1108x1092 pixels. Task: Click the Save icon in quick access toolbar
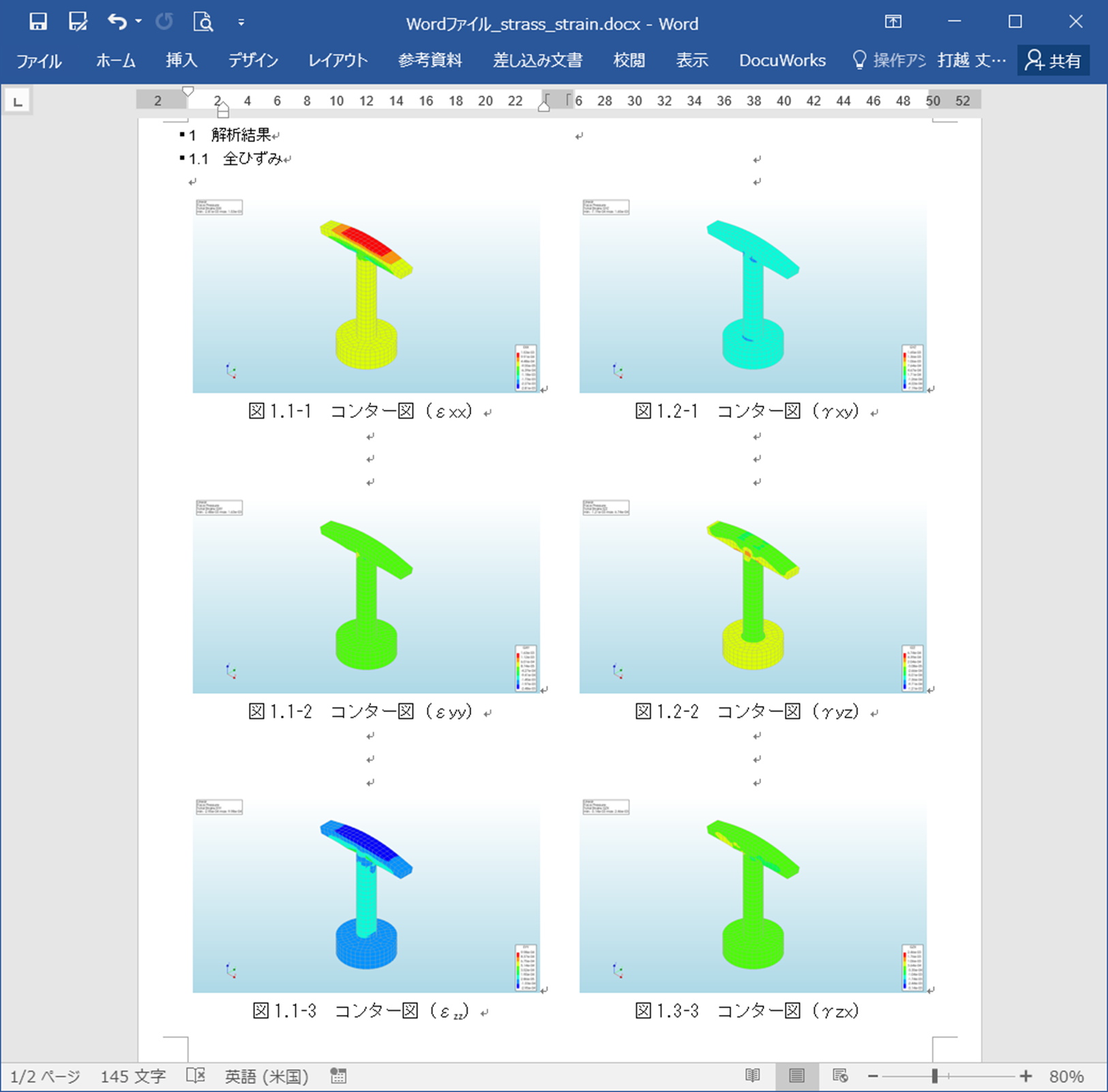coord(38,23)
